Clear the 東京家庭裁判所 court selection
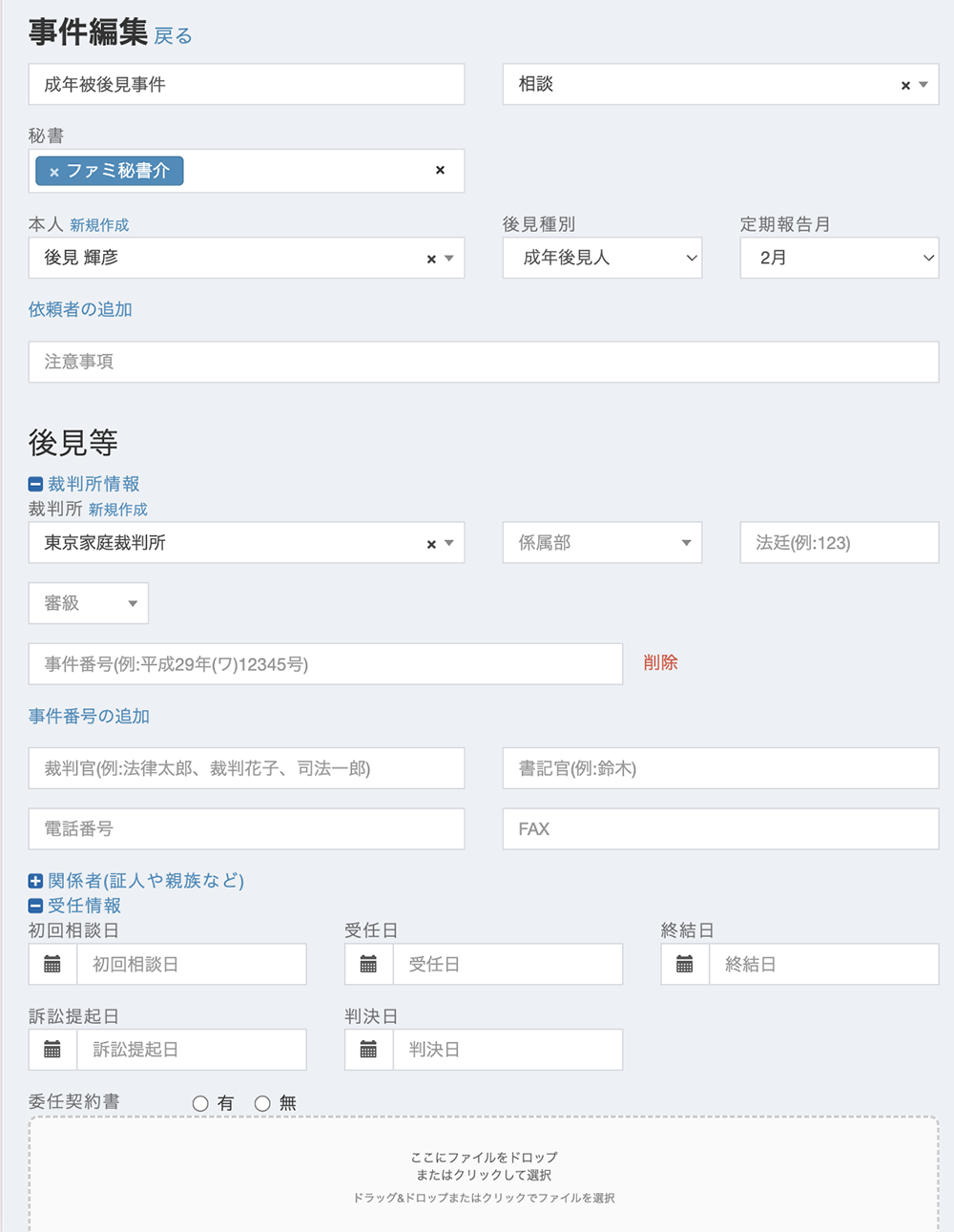 (x=431, y=544)
